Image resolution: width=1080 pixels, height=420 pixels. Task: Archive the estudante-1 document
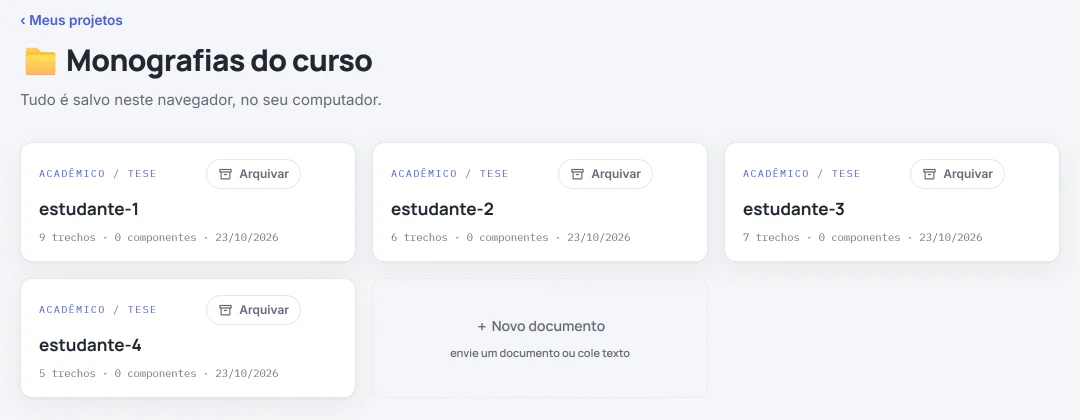(x=253, y=174)
